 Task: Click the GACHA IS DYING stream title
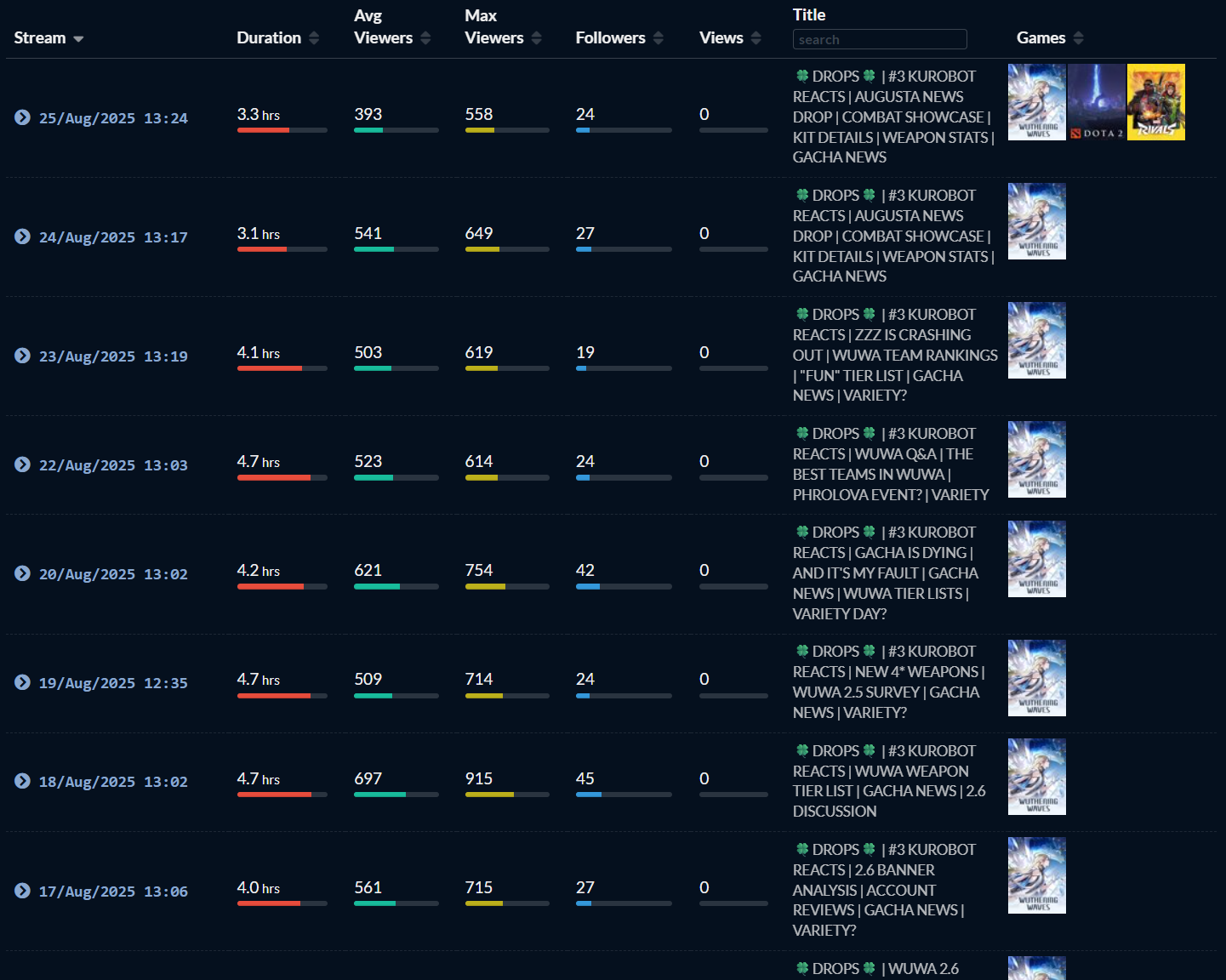click(886, 573)
